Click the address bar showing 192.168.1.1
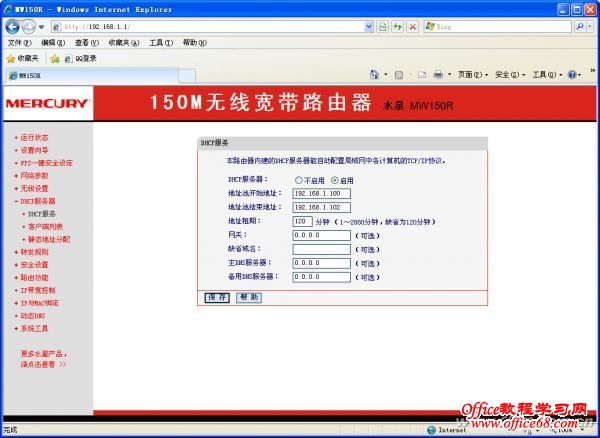600x438 pixels. click(x=209, y=27)
